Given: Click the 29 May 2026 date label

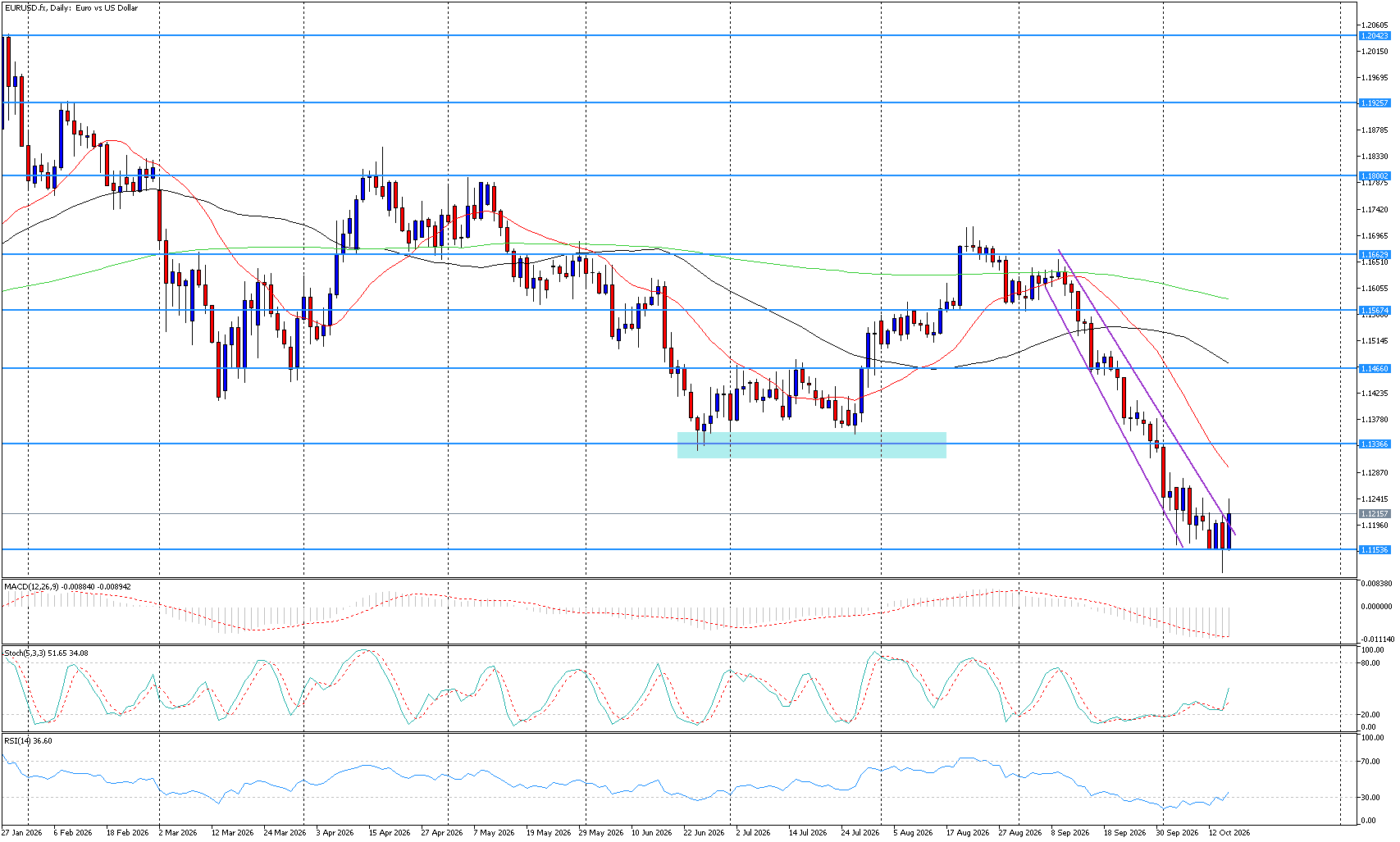Looking at the screenshot, I should point(601,833).
